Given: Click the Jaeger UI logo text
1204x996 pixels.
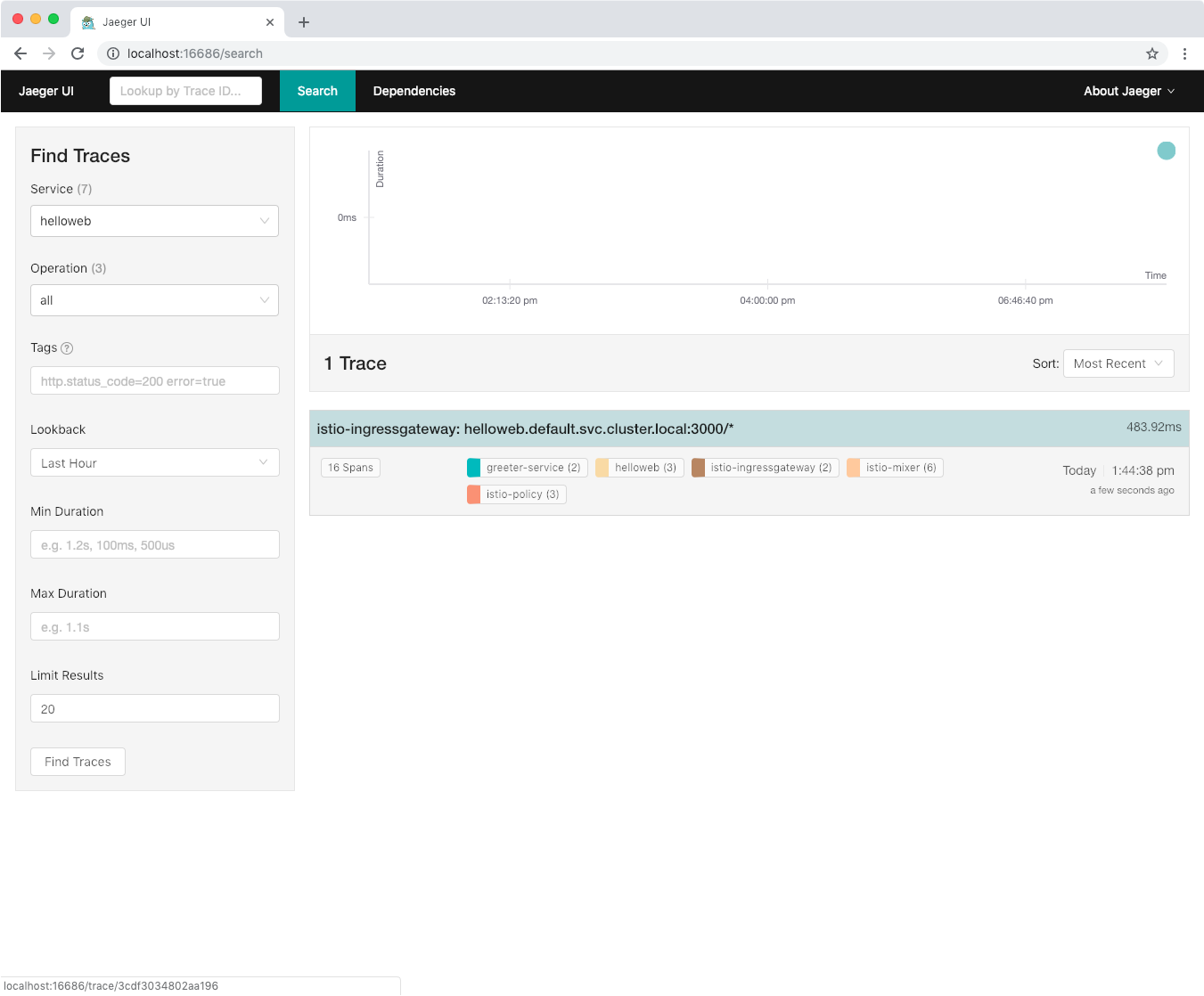Looking at the screenshot, I should point(46,91).
